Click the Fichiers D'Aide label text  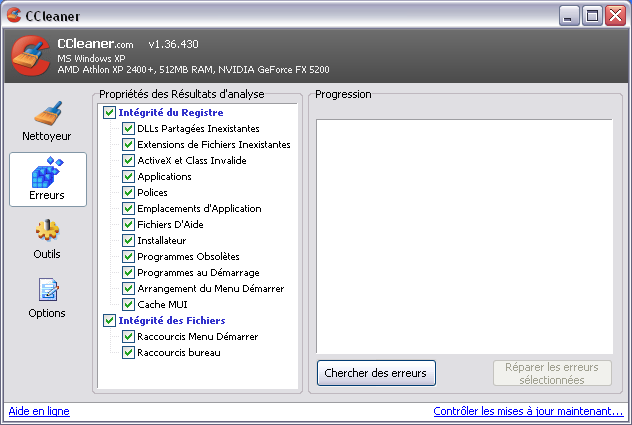[x=170, y=225]
